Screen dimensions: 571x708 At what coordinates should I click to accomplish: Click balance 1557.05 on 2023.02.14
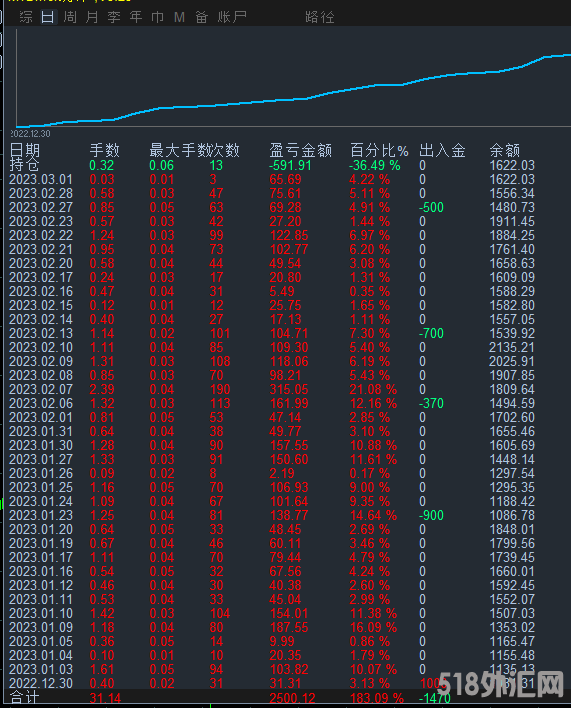(x=512, y=319)
